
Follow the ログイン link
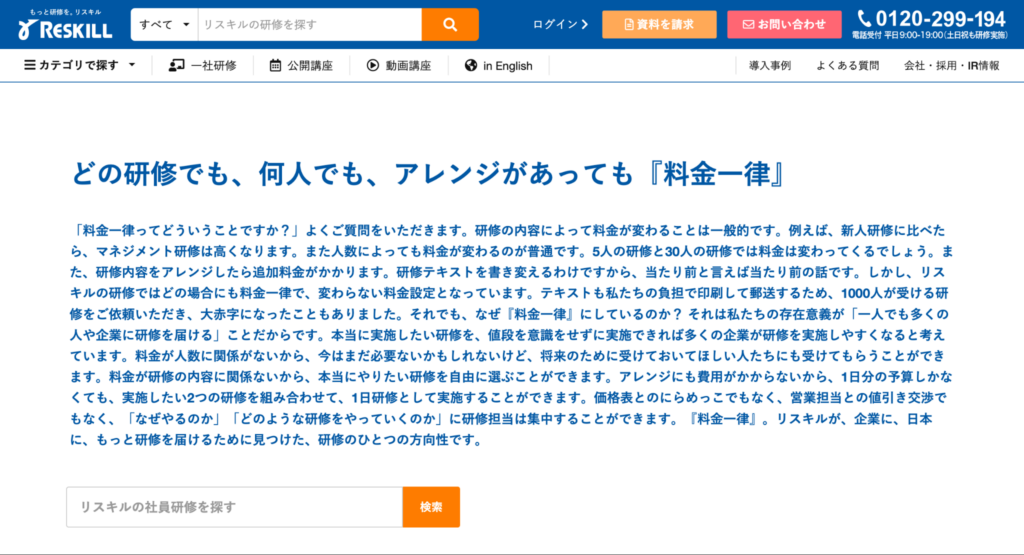(560, 25)
